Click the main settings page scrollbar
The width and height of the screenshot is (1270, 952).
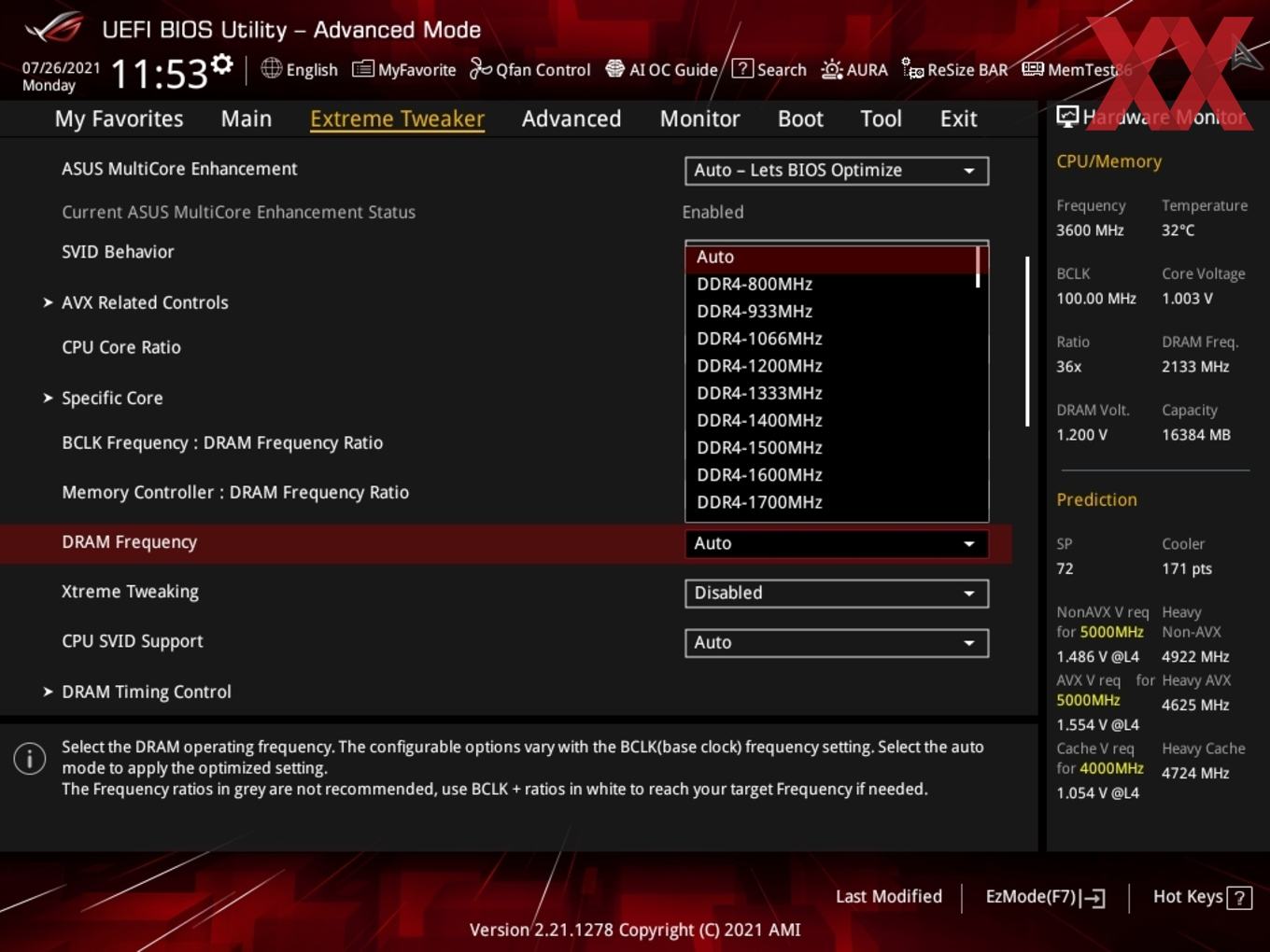[1027, 342]
